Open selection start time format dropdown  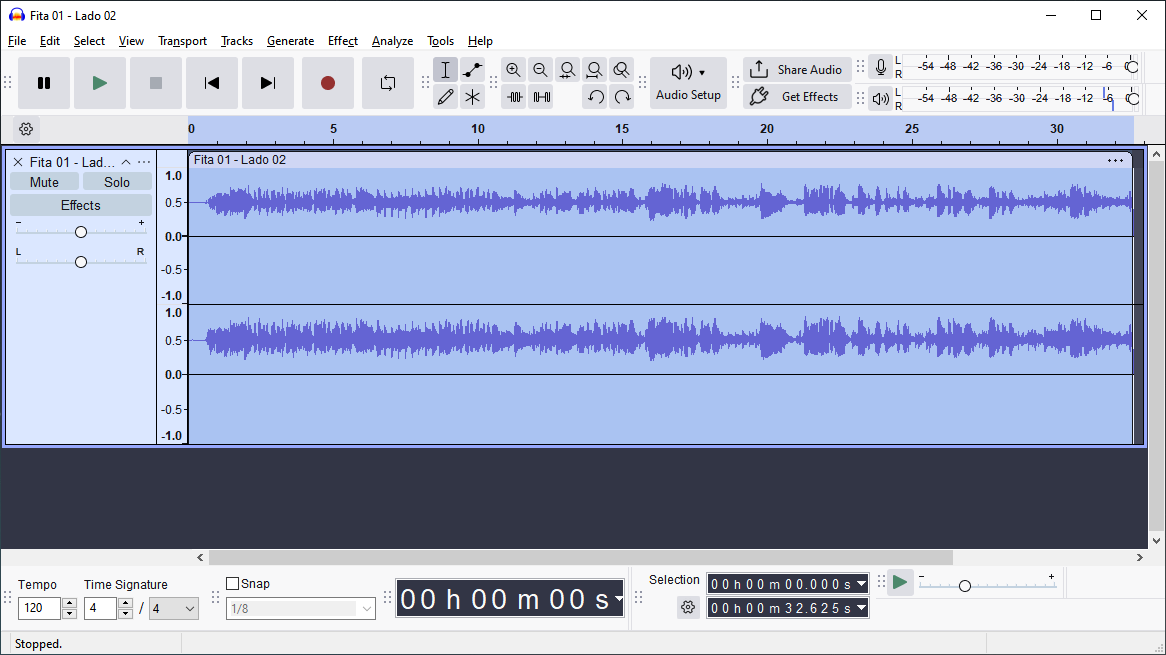861,584
